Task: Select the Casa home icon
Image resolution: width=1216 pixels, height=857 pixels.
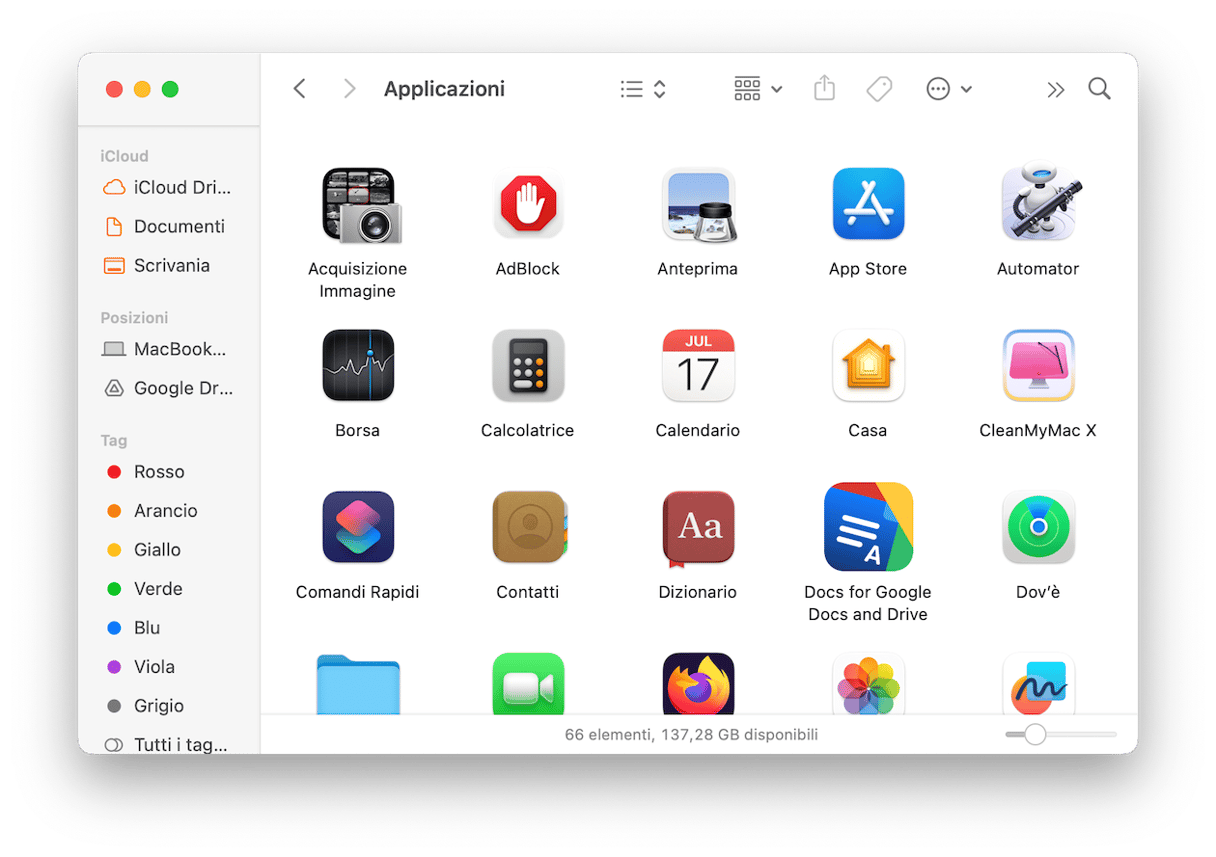Action: pos(868,366)
